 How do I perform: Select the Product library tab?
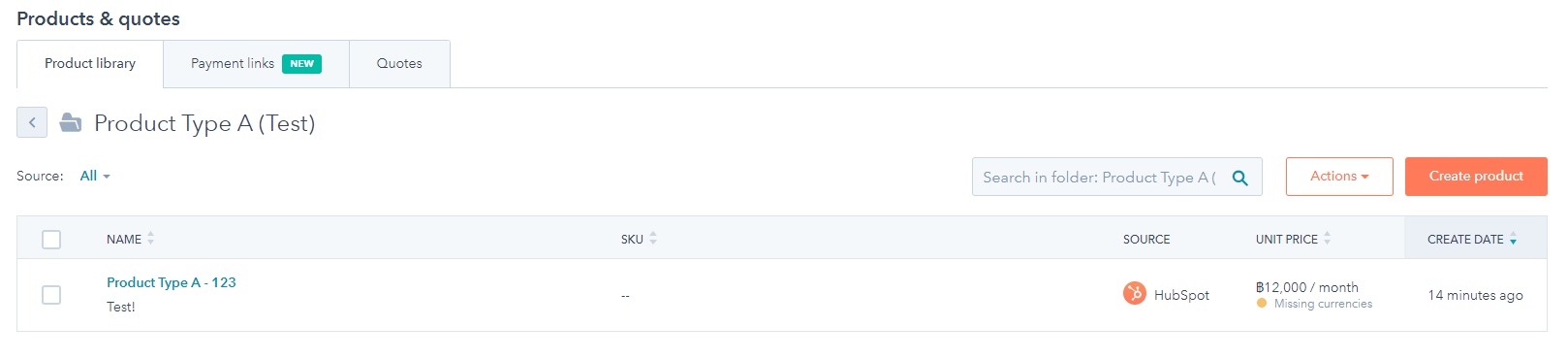(90, 64)
